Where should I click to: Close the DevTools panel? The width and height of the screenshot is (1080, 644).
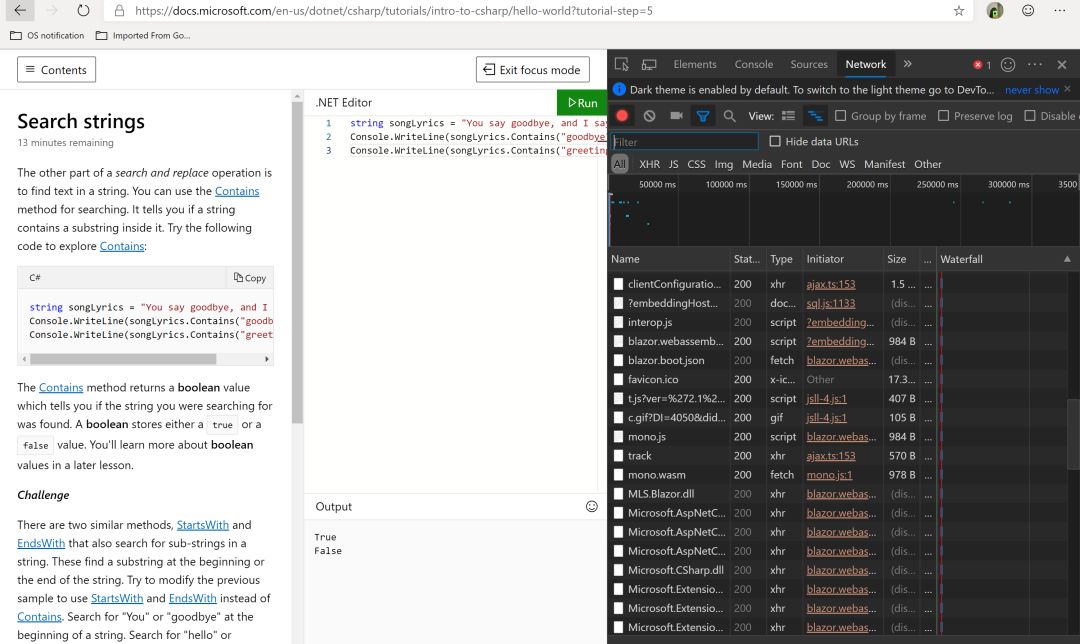click(x=1061, y=64)
